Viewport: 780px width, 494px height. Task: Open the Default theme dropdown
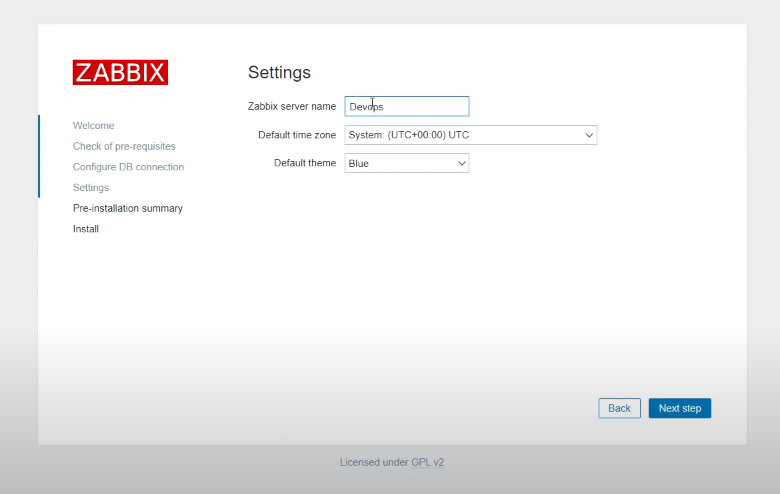[x=407, y=163]
